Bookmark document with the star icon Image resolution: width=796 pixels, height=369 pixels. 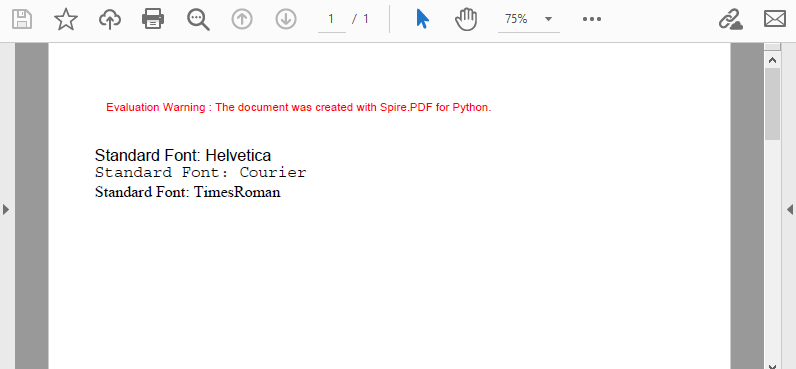66,19
